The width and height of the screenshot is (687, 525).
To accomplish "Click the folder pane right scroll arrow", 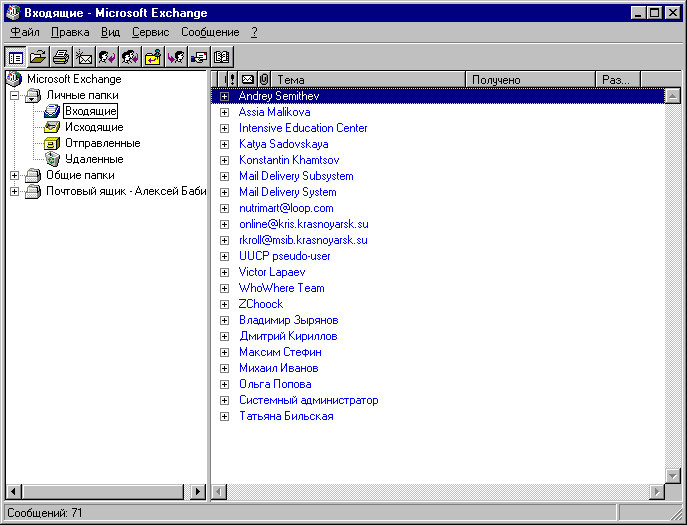I will point(198,492).
